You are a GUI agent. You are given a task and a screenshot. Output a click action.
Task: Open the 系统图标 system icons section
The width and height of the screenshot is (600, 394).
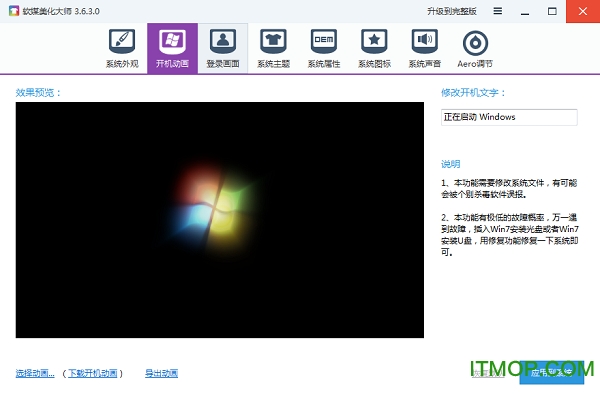(x=374, y=48)
